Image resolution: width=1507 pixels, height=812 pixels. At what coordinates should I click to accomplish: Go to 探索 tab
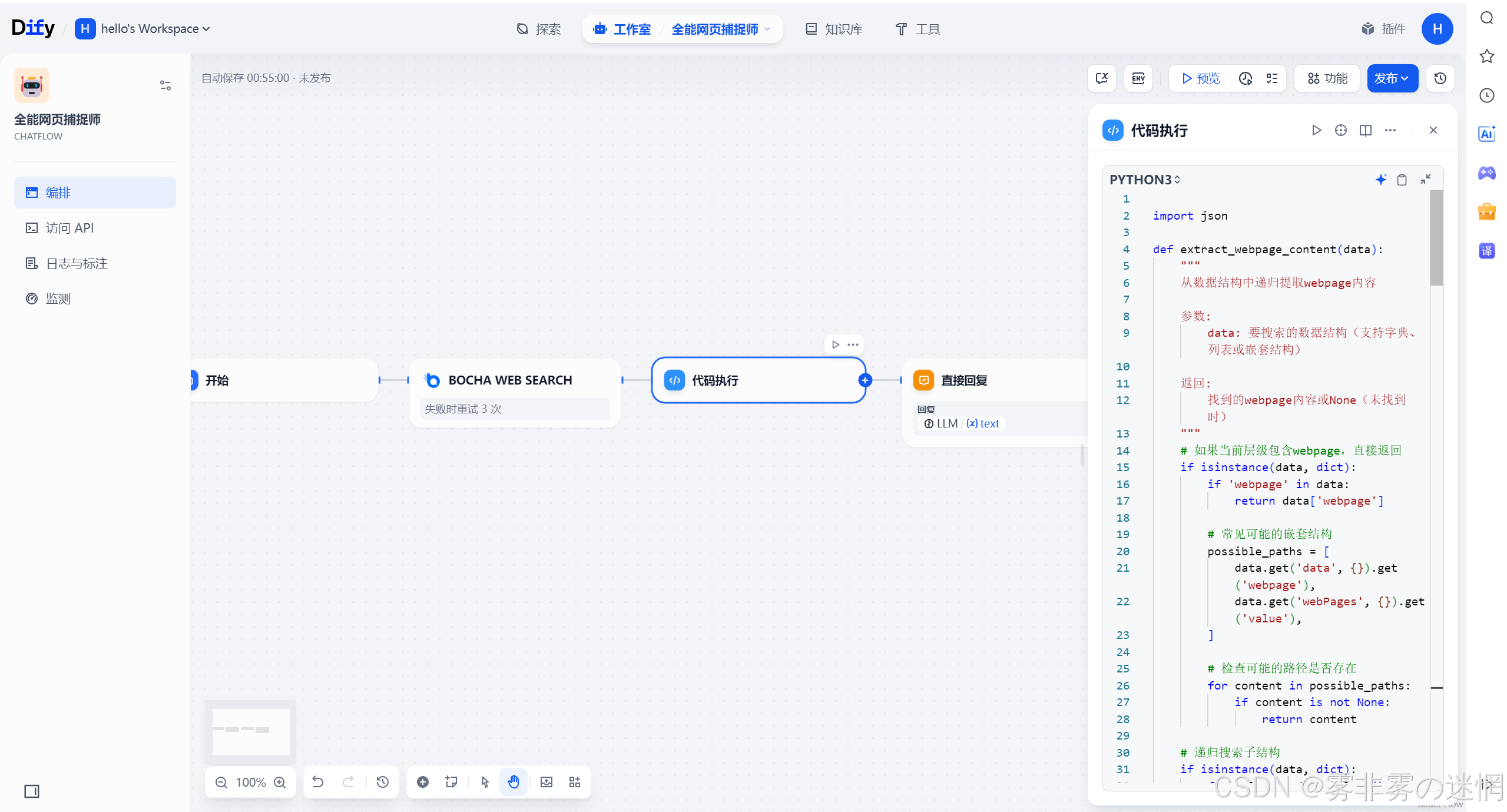pyautogui.click(x=539, y=29)
